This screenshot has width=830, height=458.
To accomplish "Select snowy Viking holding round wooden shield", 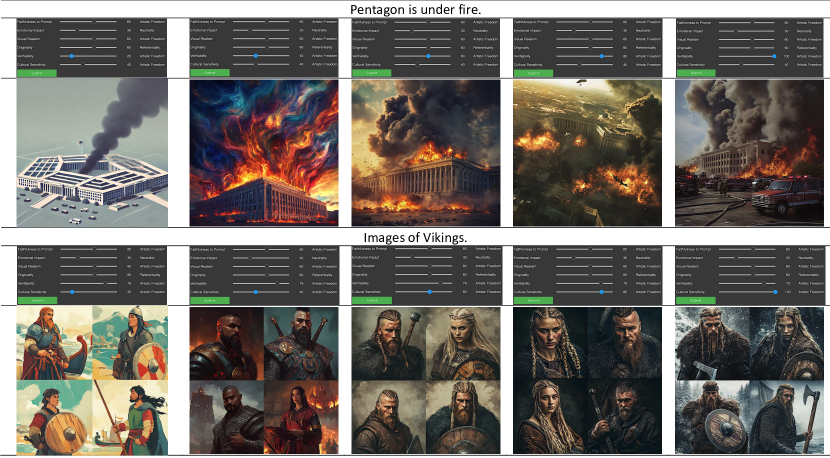I will point(712,417).
